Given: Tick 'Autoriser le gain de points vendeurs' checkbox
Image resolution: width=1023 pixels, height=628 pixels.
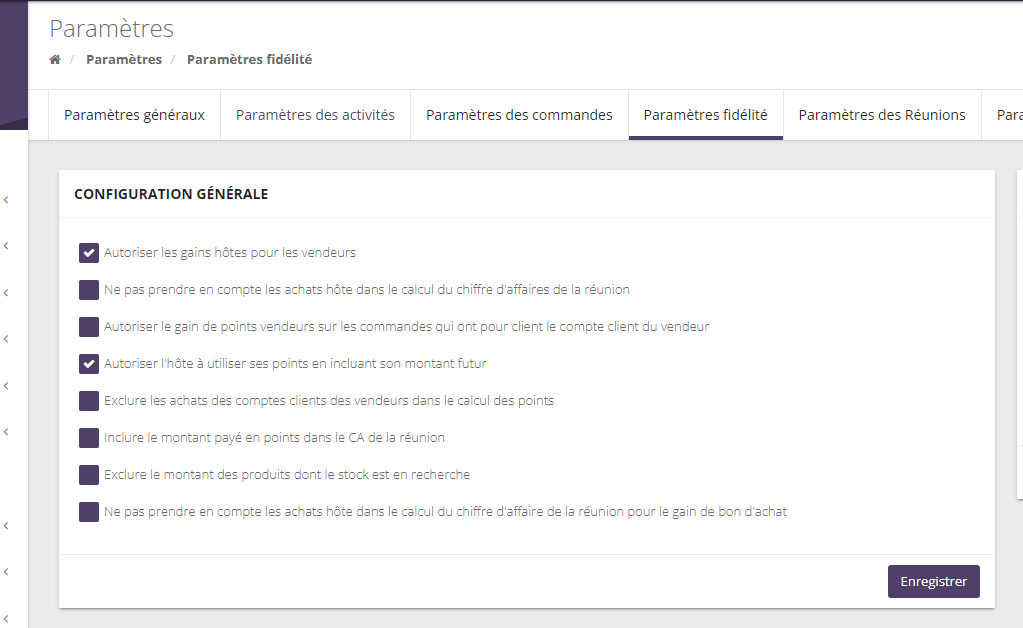Looking at the screenshot, I should tap(89, 327).
